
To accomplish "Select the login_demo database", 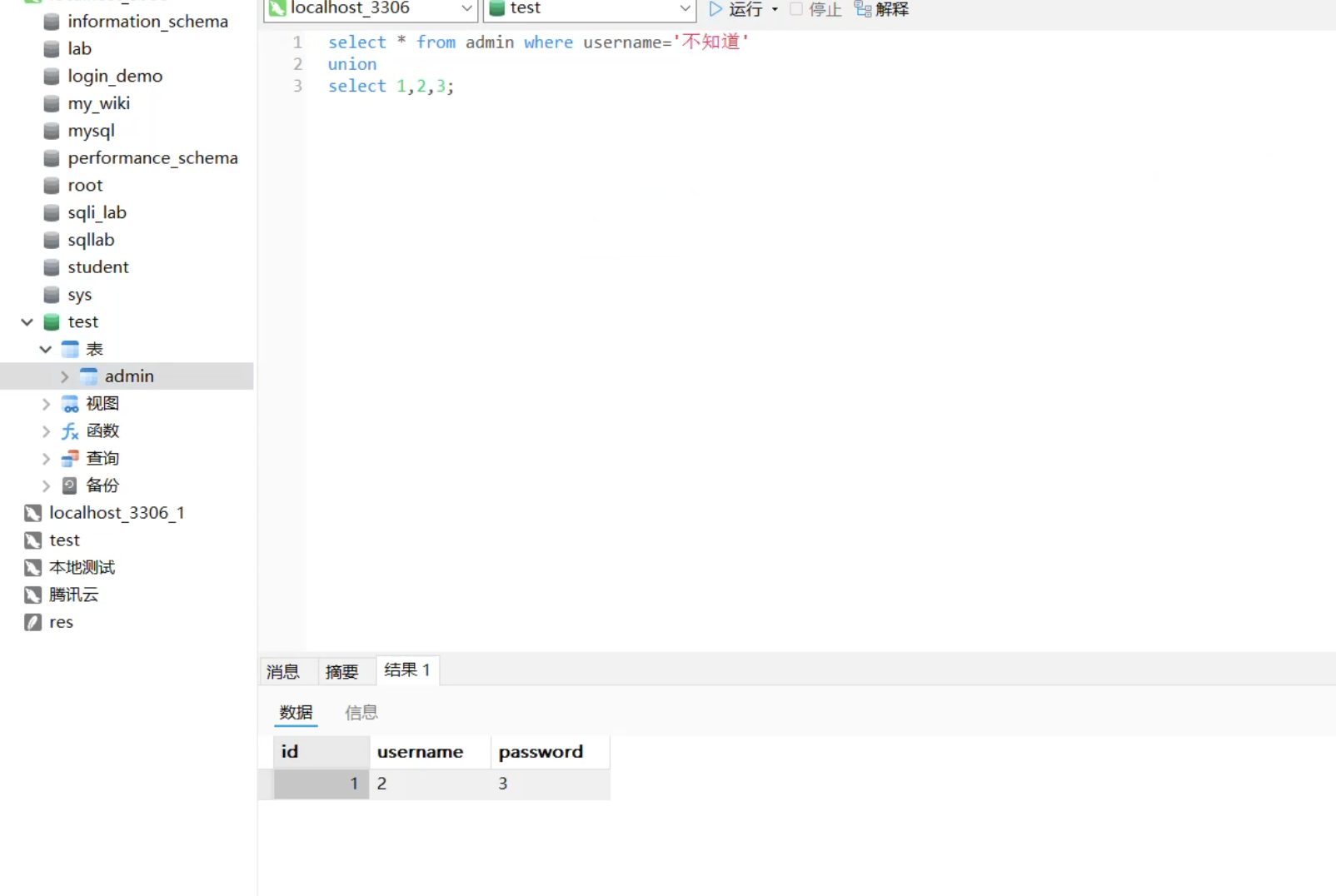I will [x=115, y=76].
